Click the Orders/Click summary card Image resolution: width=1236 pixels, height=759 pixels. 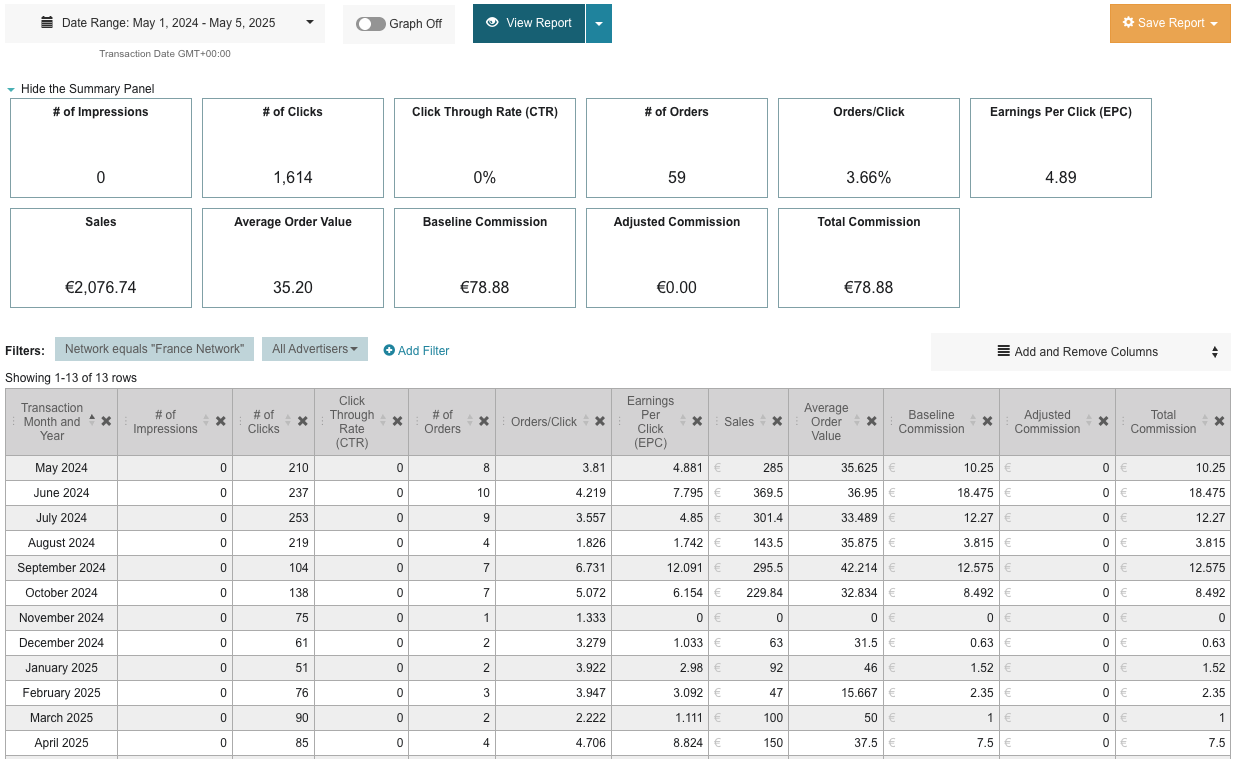(869, 148)
